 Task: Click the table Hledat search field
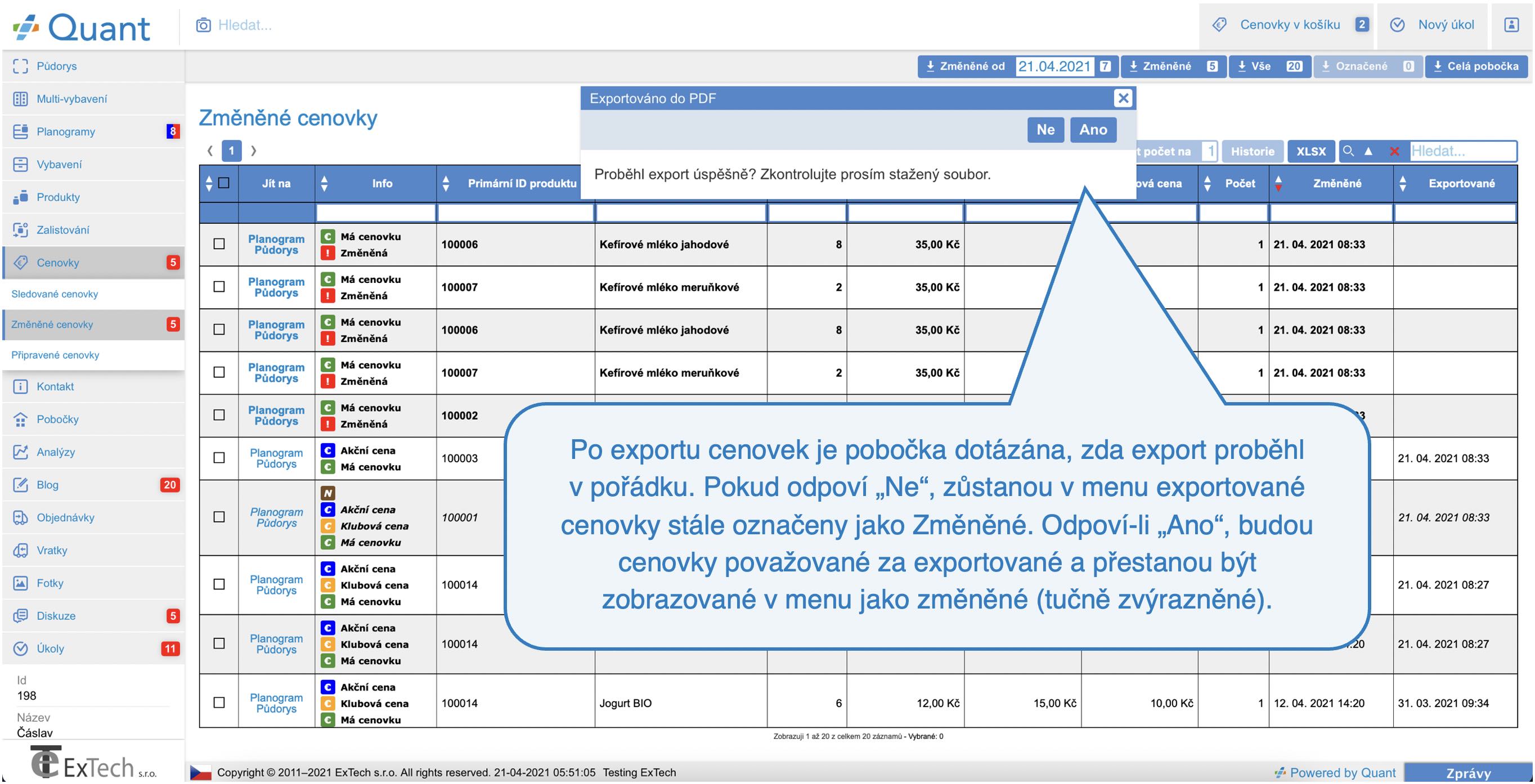point(1463,151)
